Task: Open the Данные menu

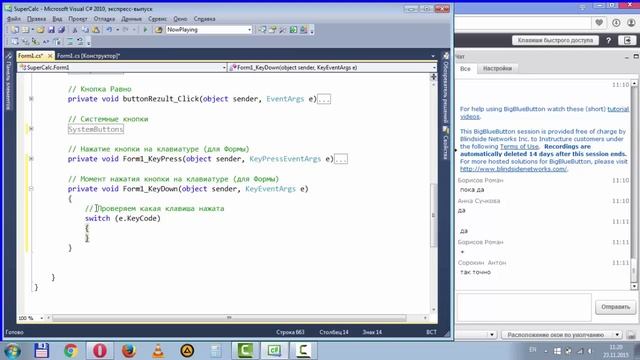Action: pyautogui.click(x=131, y=19)
